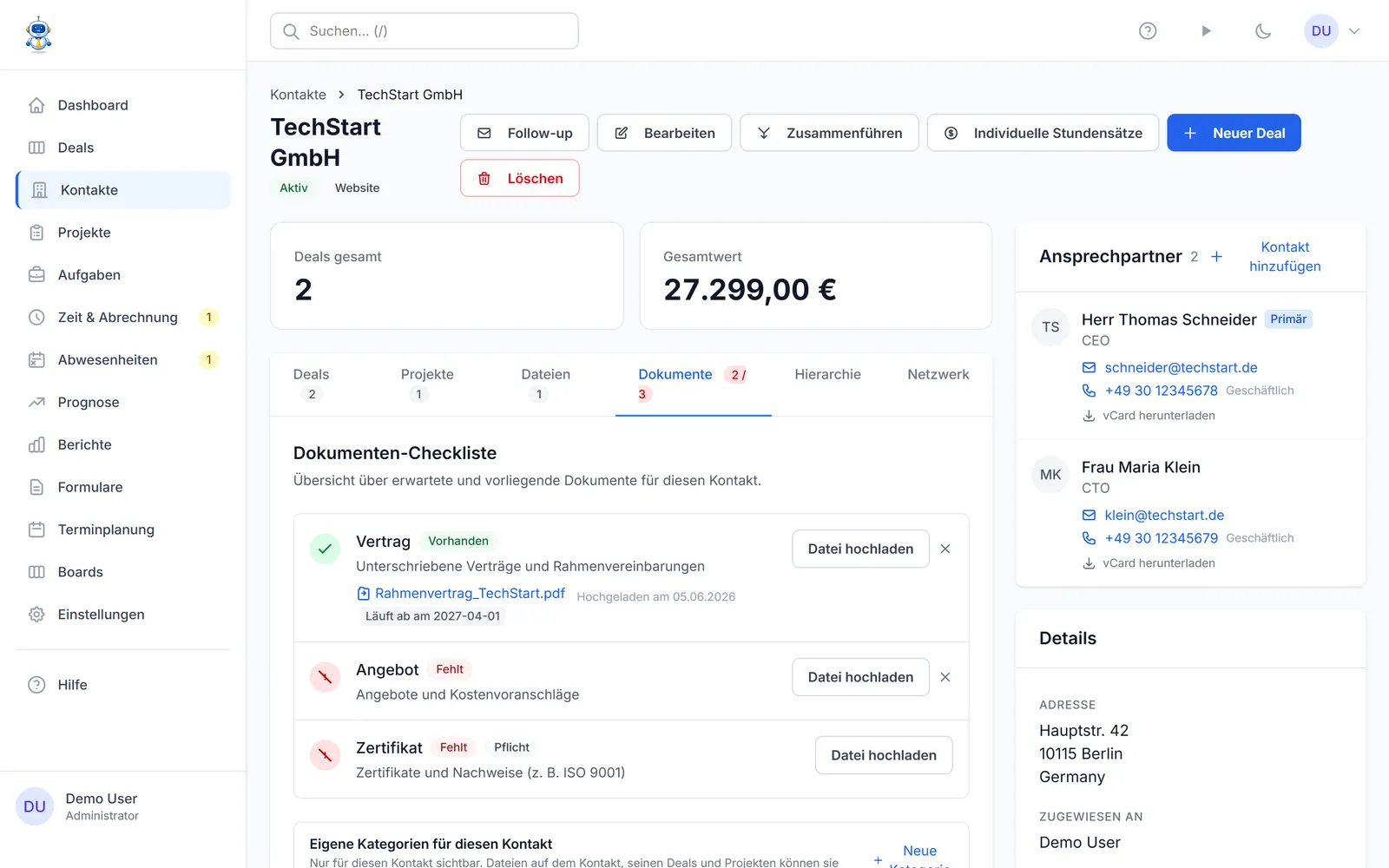Remove Angebot checklist item with X
The height and width of the screenshot is (868, 1389).
tap(945, 677)
